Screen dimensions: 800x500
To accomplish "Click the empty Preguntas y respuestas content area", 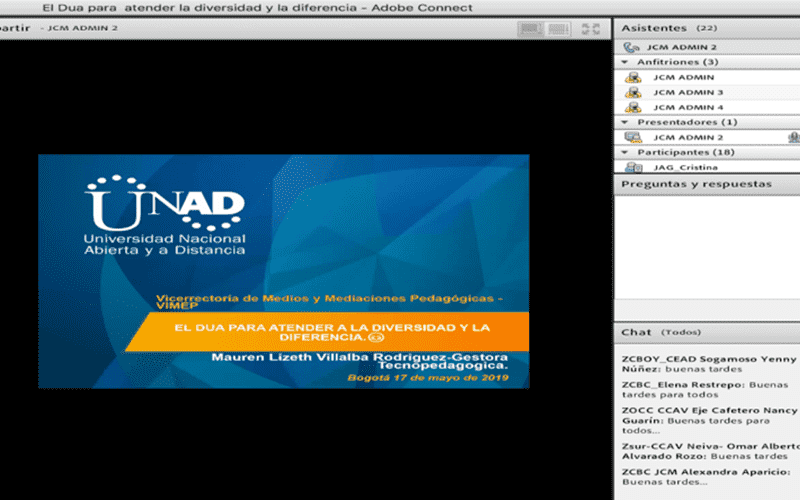I will tap(707, 247).
